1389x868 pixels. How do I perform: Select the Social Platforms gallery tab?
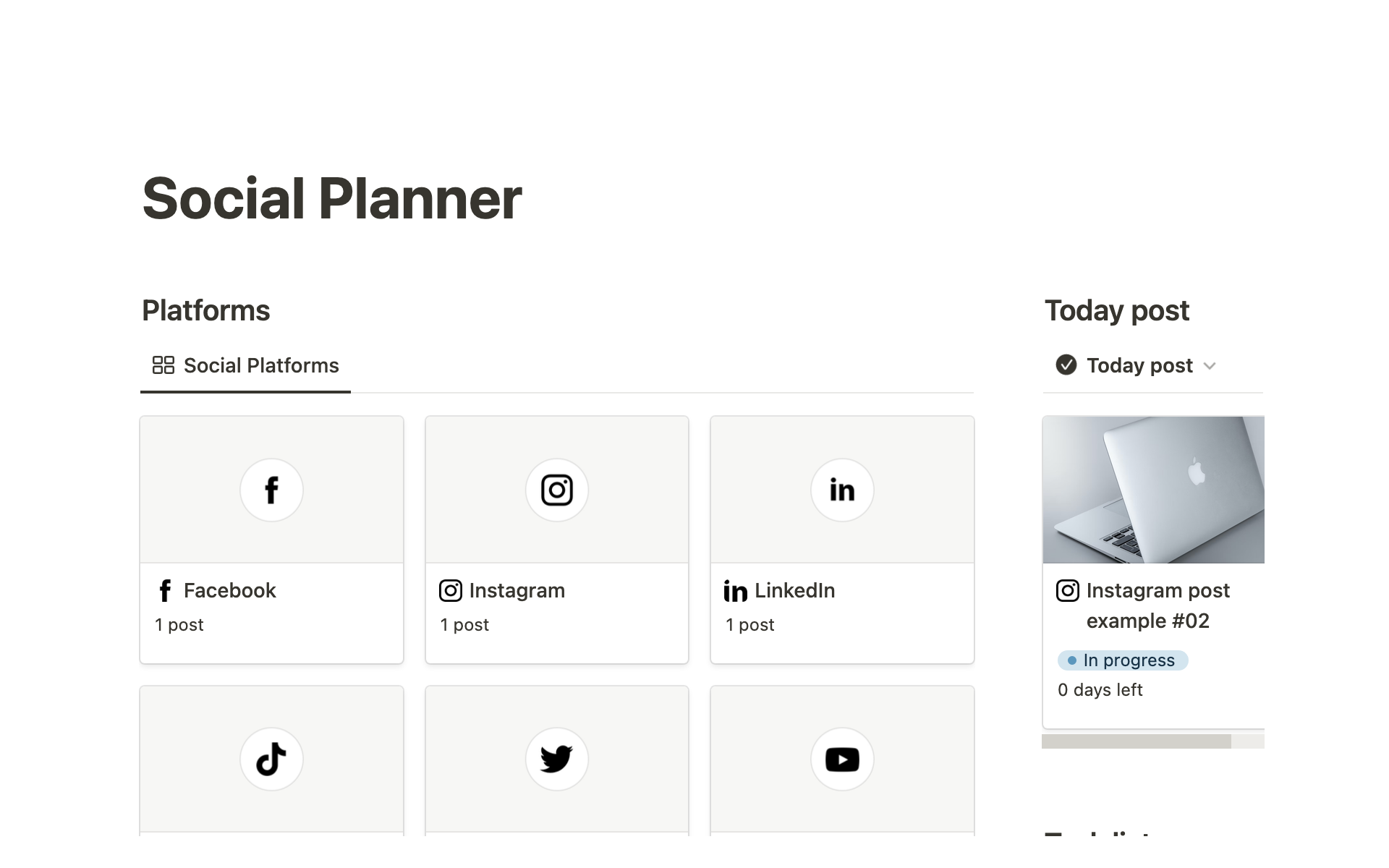pos(246,366)
